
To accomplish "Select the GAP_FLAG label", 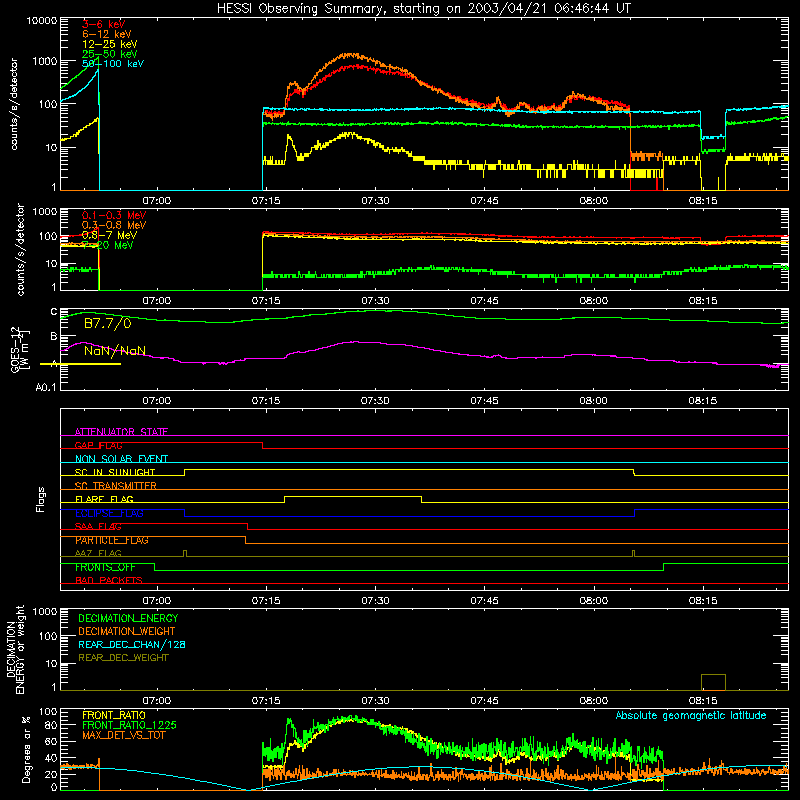I will click(x=98, y=445).
